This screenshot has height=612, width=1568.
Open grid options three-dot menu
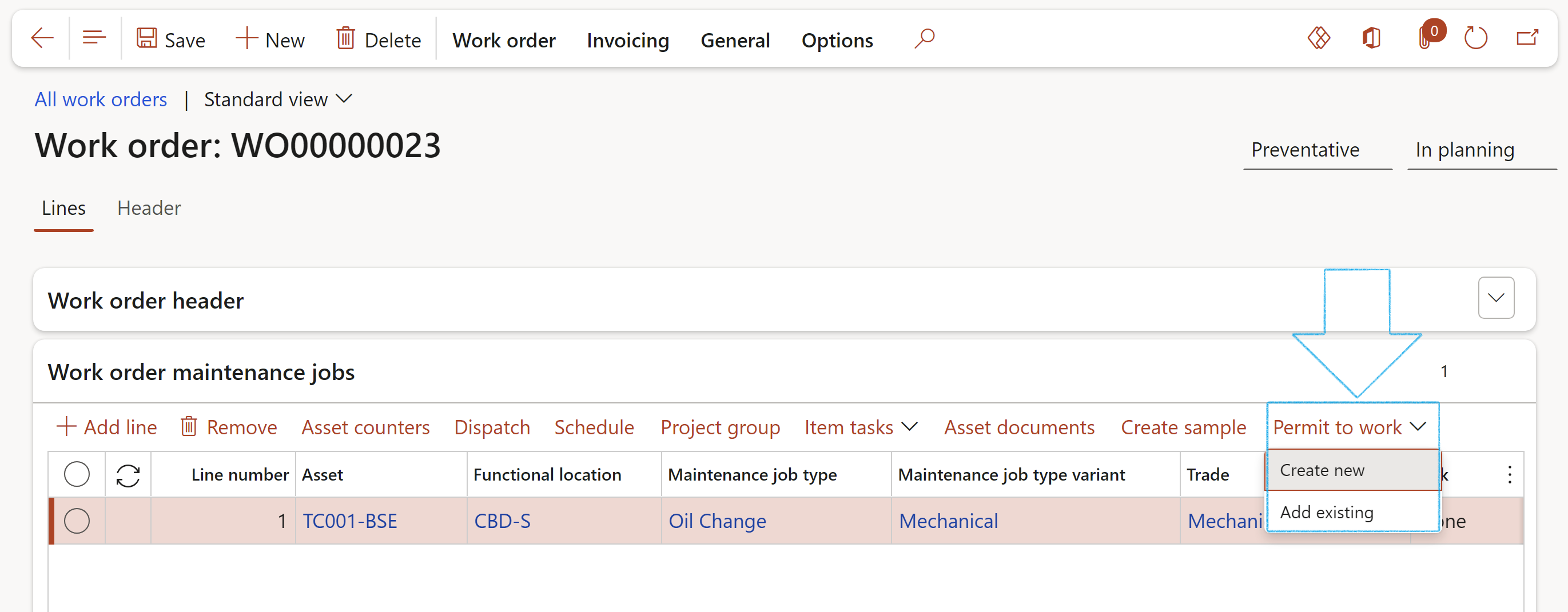(1510, 474)
